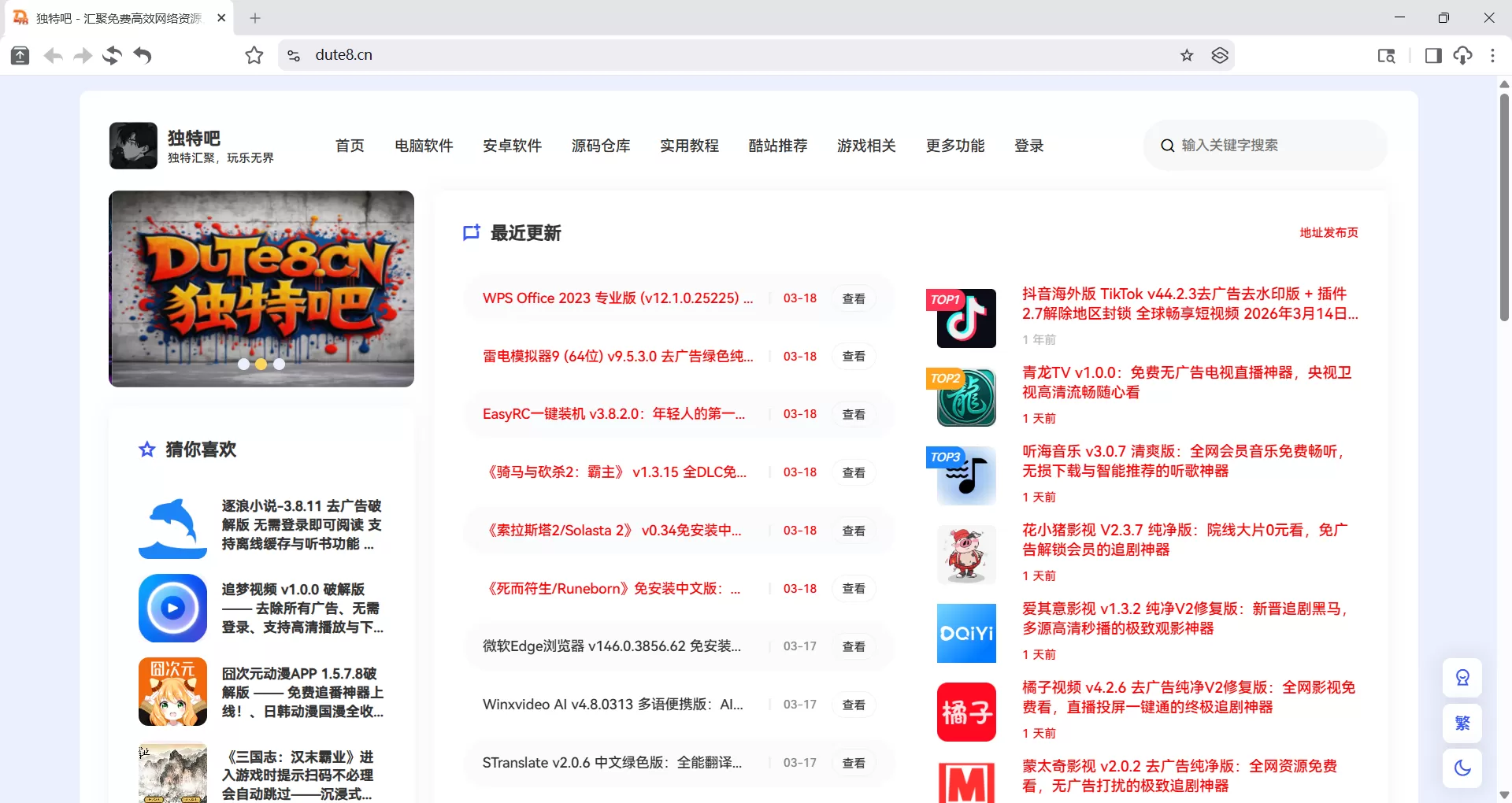Image resolution: width=1512 pixels, height=803 pixels.
Task: Open the 地址发布页 link
Action: (1329, 232)
